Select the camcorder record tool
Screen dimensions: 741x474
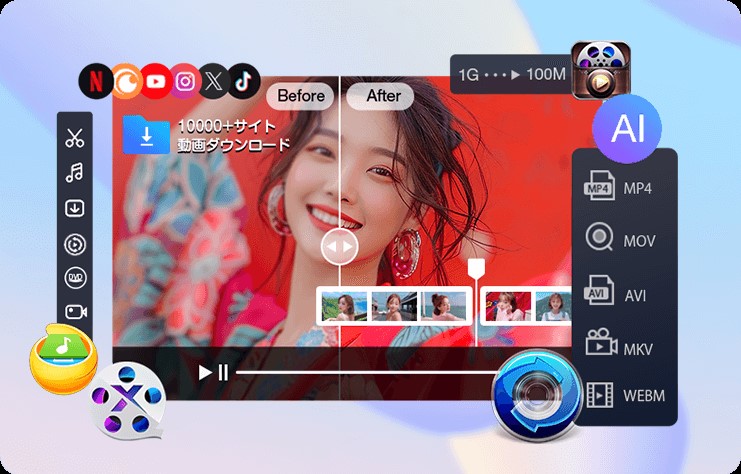76,312
